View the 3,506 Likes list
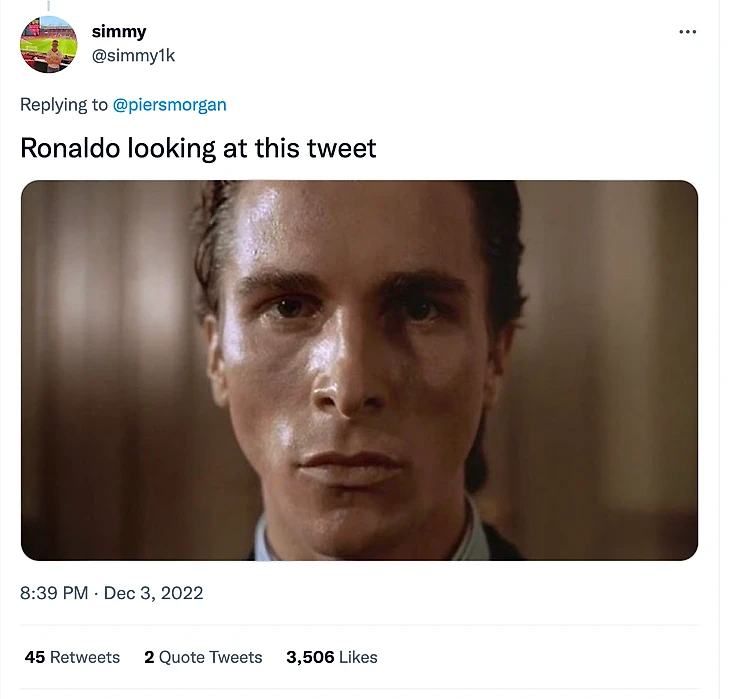This screenshot has height=699, width=730. point(332,657)
